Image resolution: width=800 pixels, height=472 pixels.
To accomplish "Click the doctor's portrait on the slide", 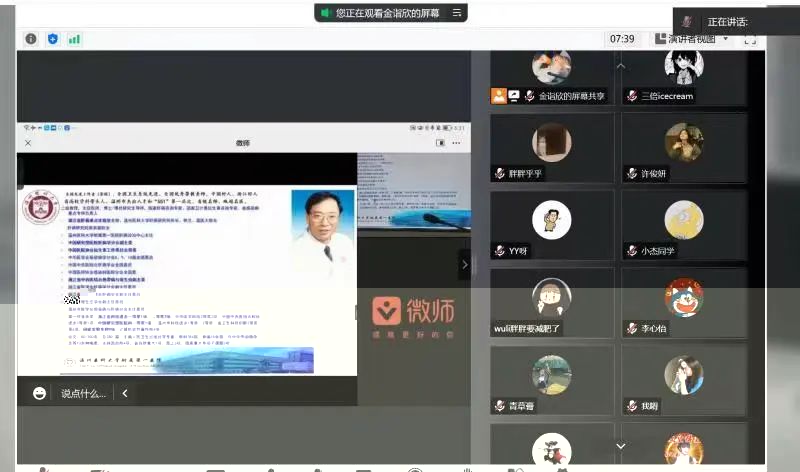I will coord(323,231).
